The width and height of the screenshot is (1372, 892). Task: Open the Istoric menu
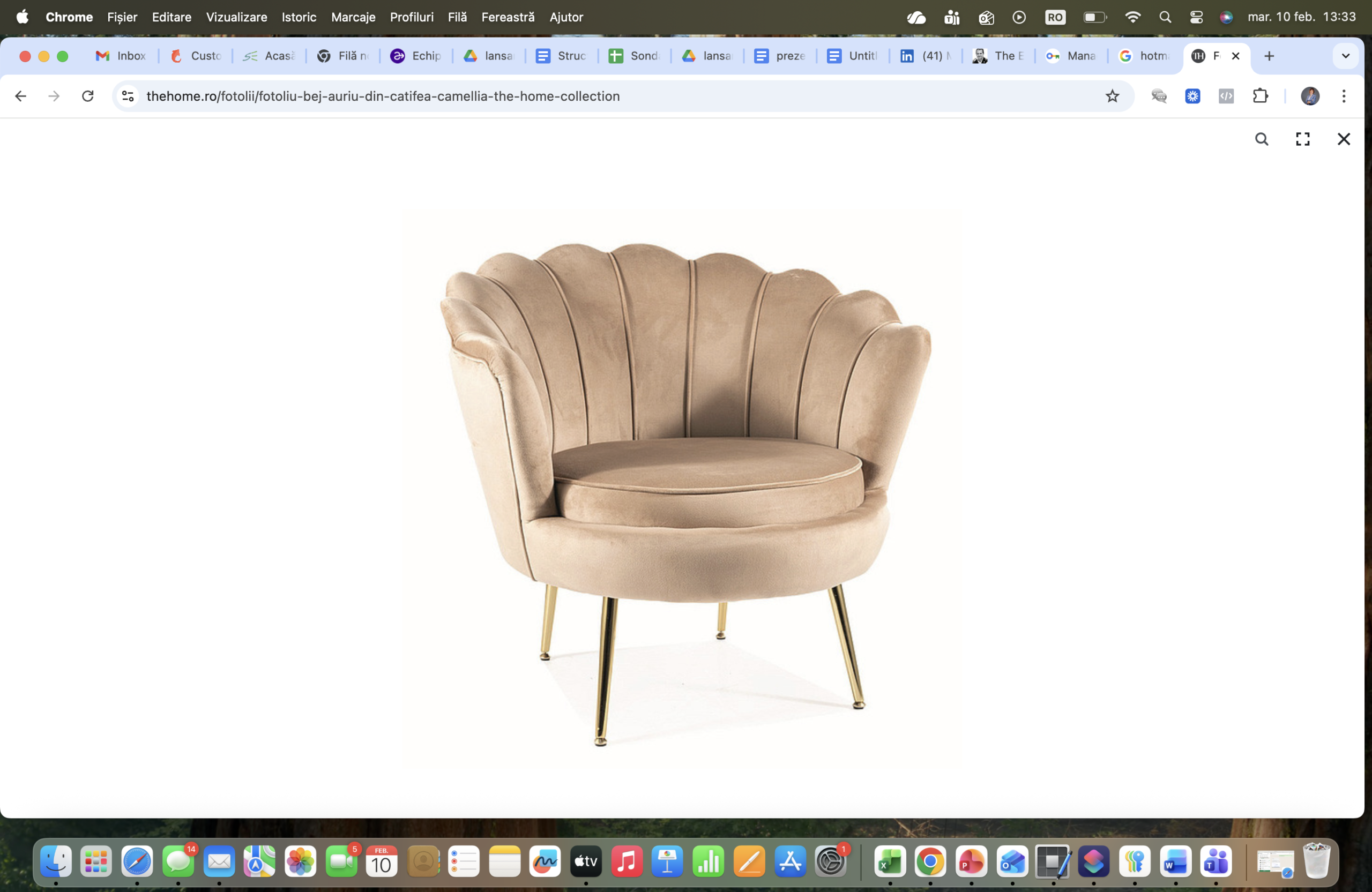pyautogui.click(x=299, y=17)
